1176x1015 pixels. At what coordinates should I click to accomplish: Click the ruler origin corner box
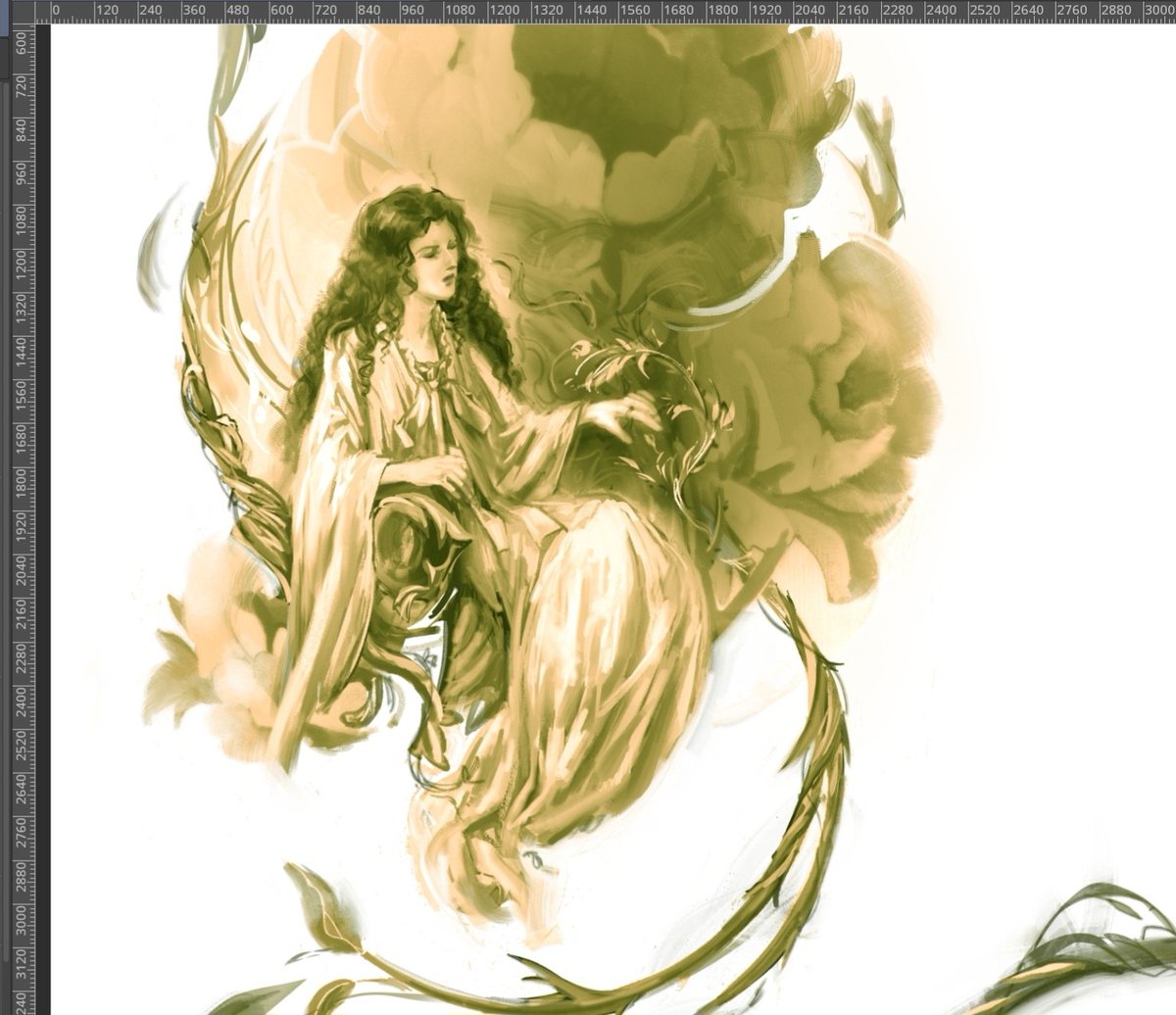[23, 11]
